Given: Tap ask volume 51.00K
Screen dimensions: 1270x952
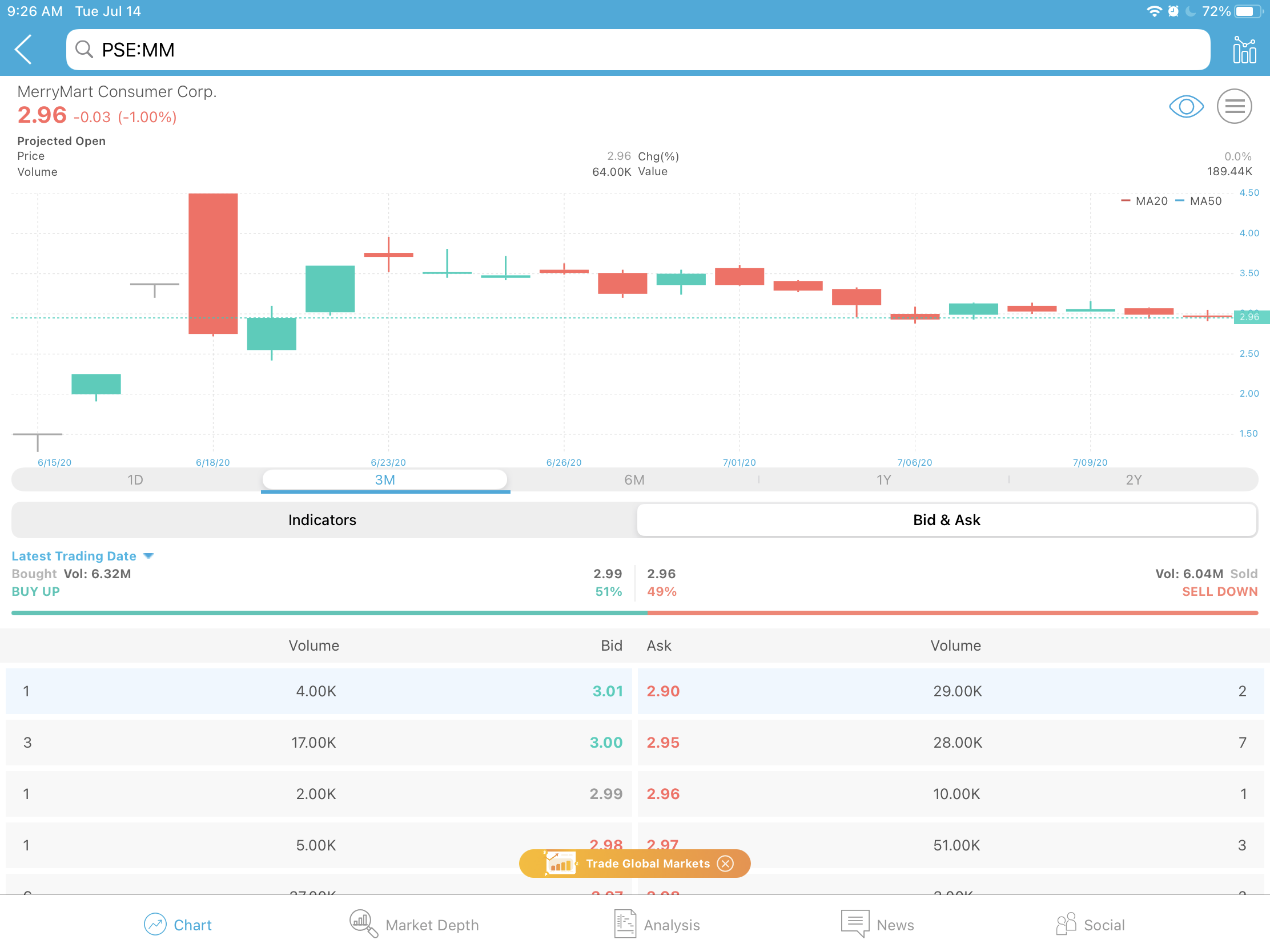Looking at the screenshot, I should tap(956, 845).
